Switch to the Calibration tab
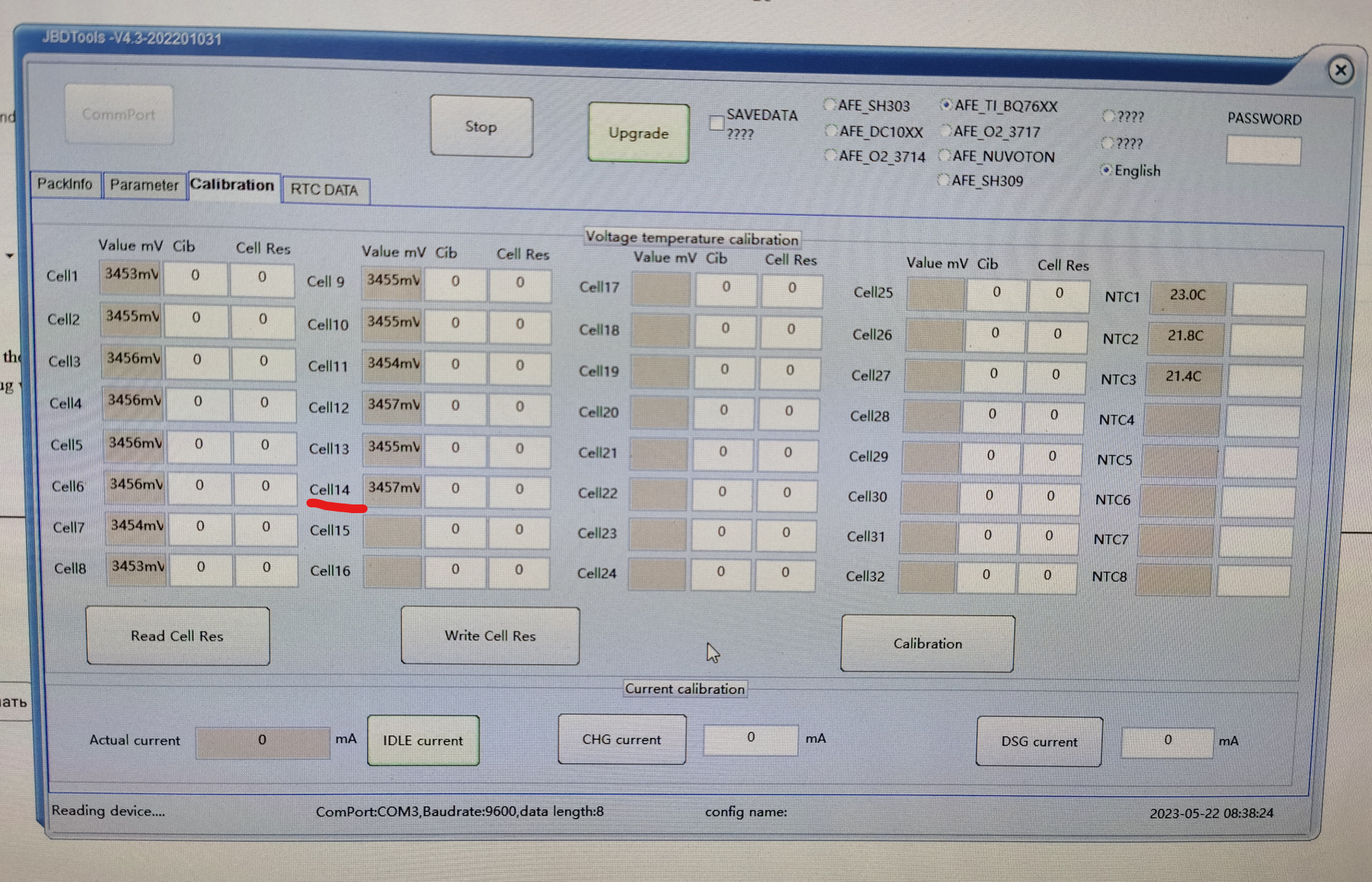This screenshot has height=882, width=1372. tap(232, 185)
